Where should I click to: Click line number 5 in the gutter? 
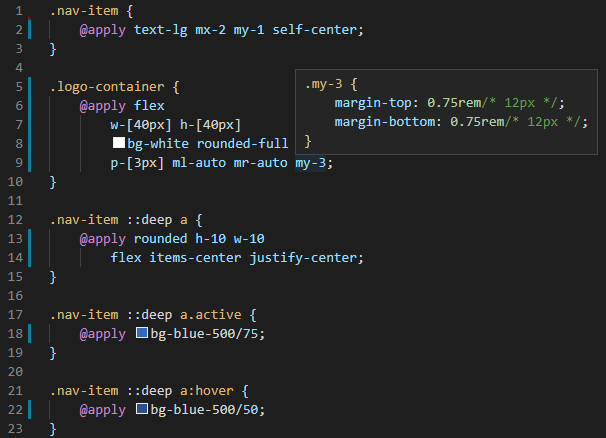click(19, 87)
